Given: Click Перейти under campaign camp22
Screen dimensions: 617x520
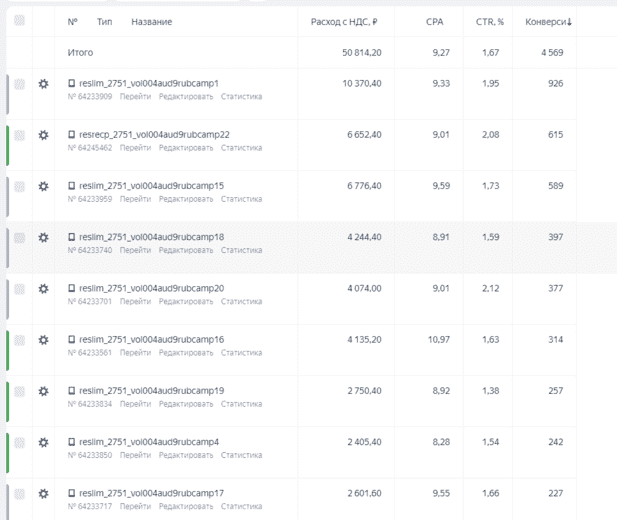Looking at the screenshot, I should (135, 148).
